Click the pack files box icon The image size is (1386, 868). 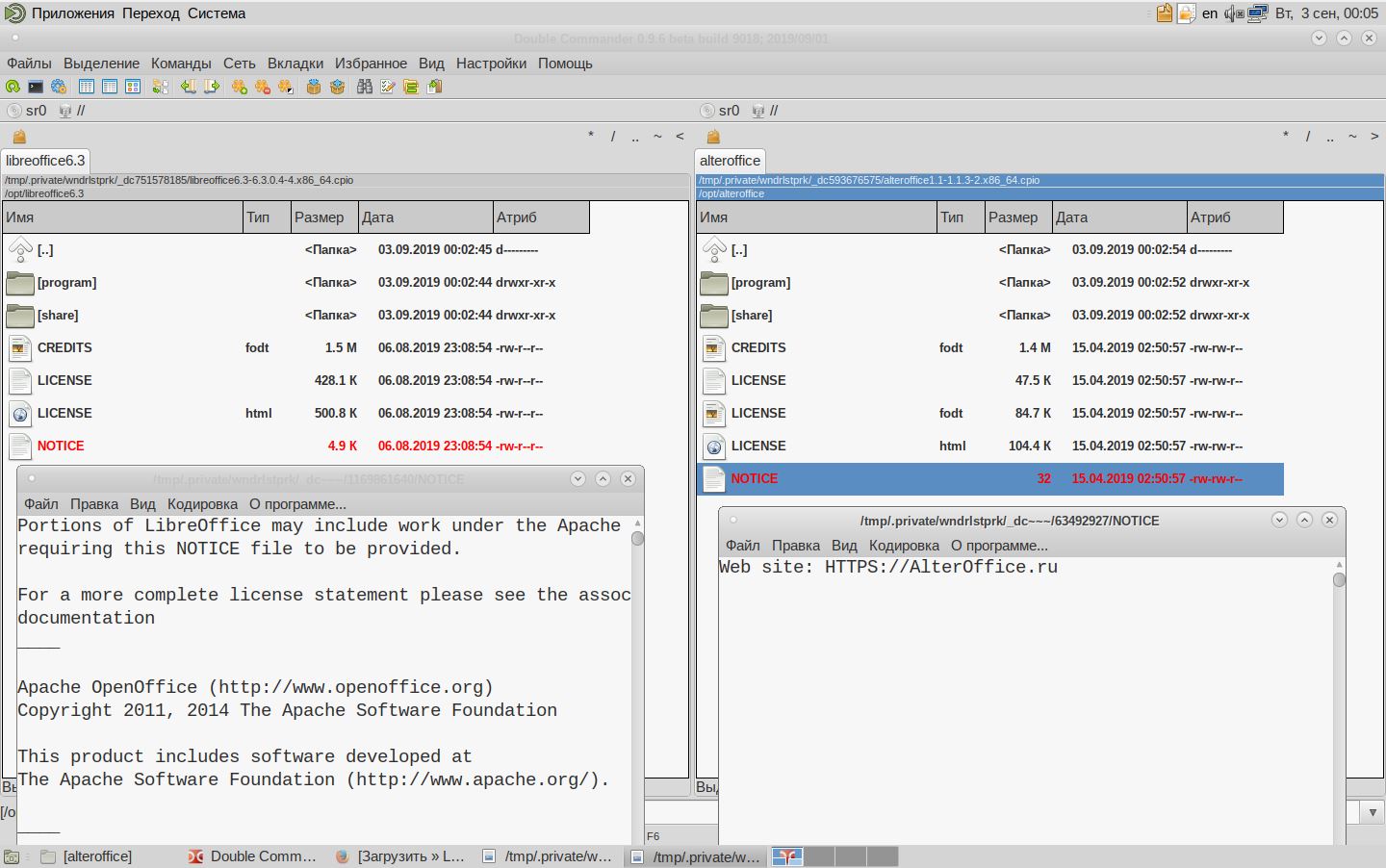[314, 87]
